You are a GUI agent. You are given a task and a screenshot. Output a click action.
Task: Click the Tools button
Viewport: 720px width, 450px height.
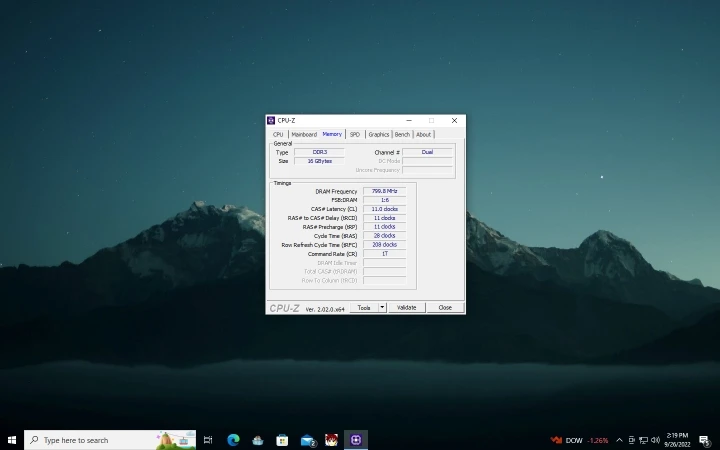pos(364,308)
